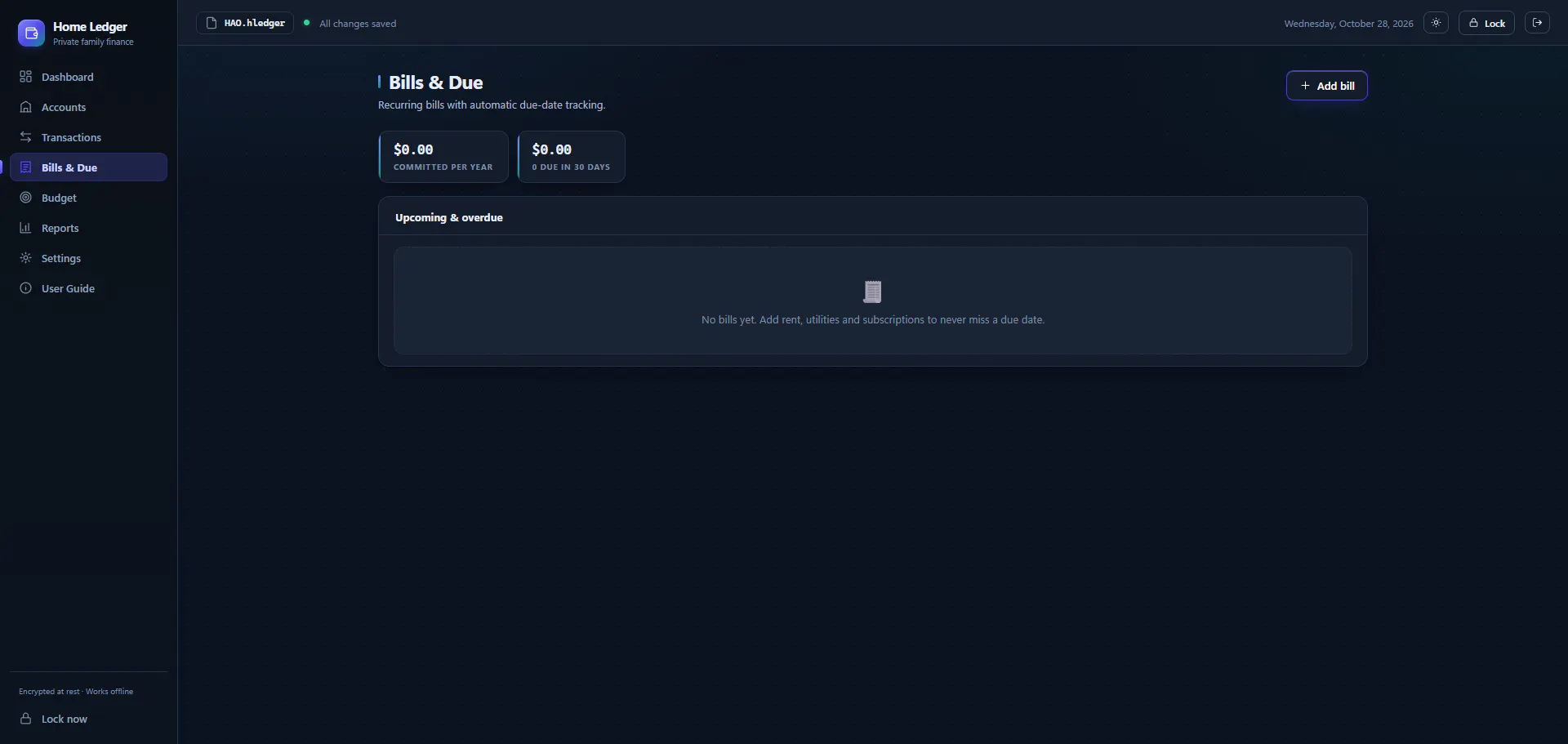Click the Add bill button label
Image resolution: width=1568 pixels, height=744 pixels.
coord(1335,86)
